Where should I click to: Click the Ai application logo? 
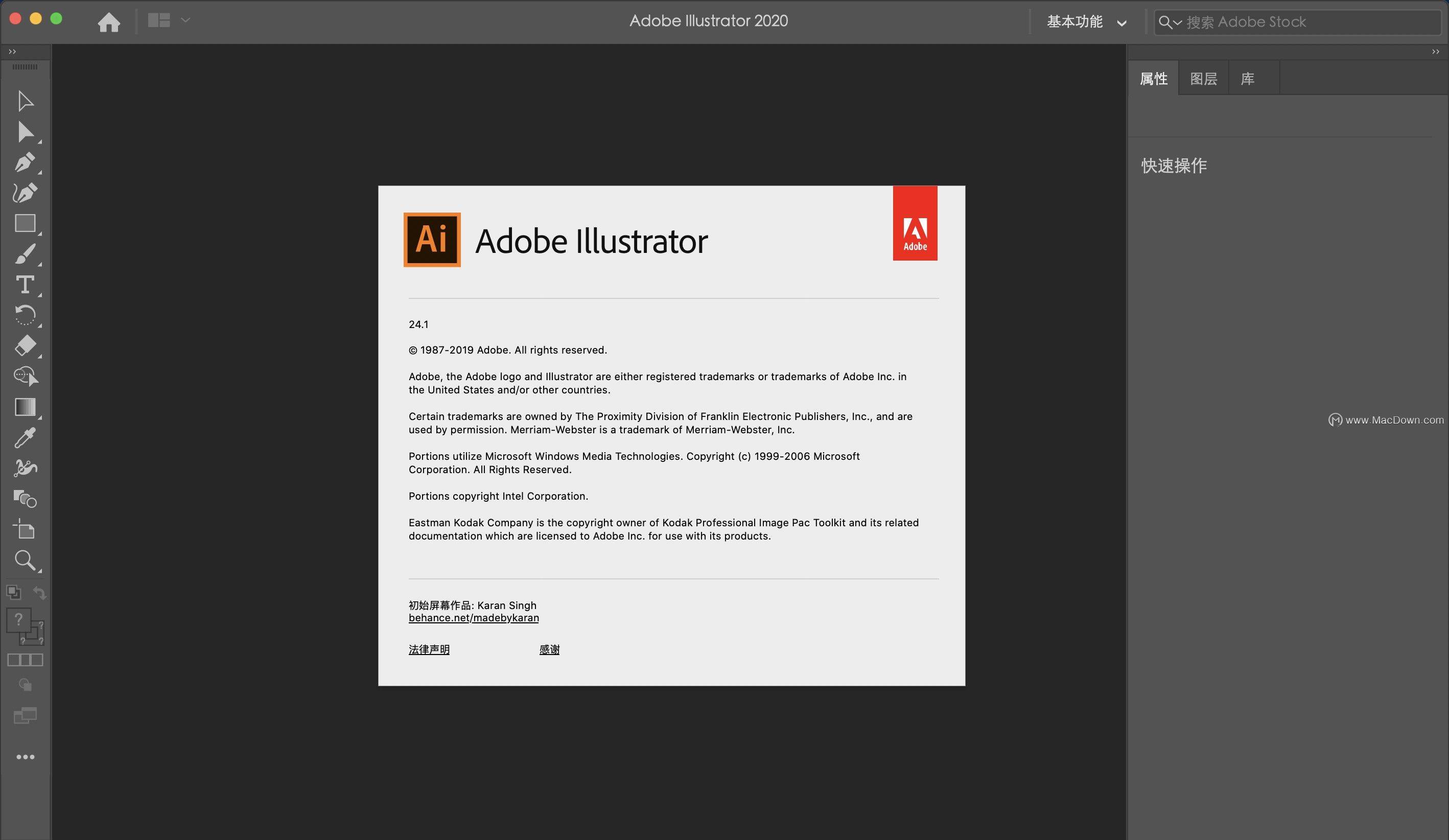coord(432,240)
